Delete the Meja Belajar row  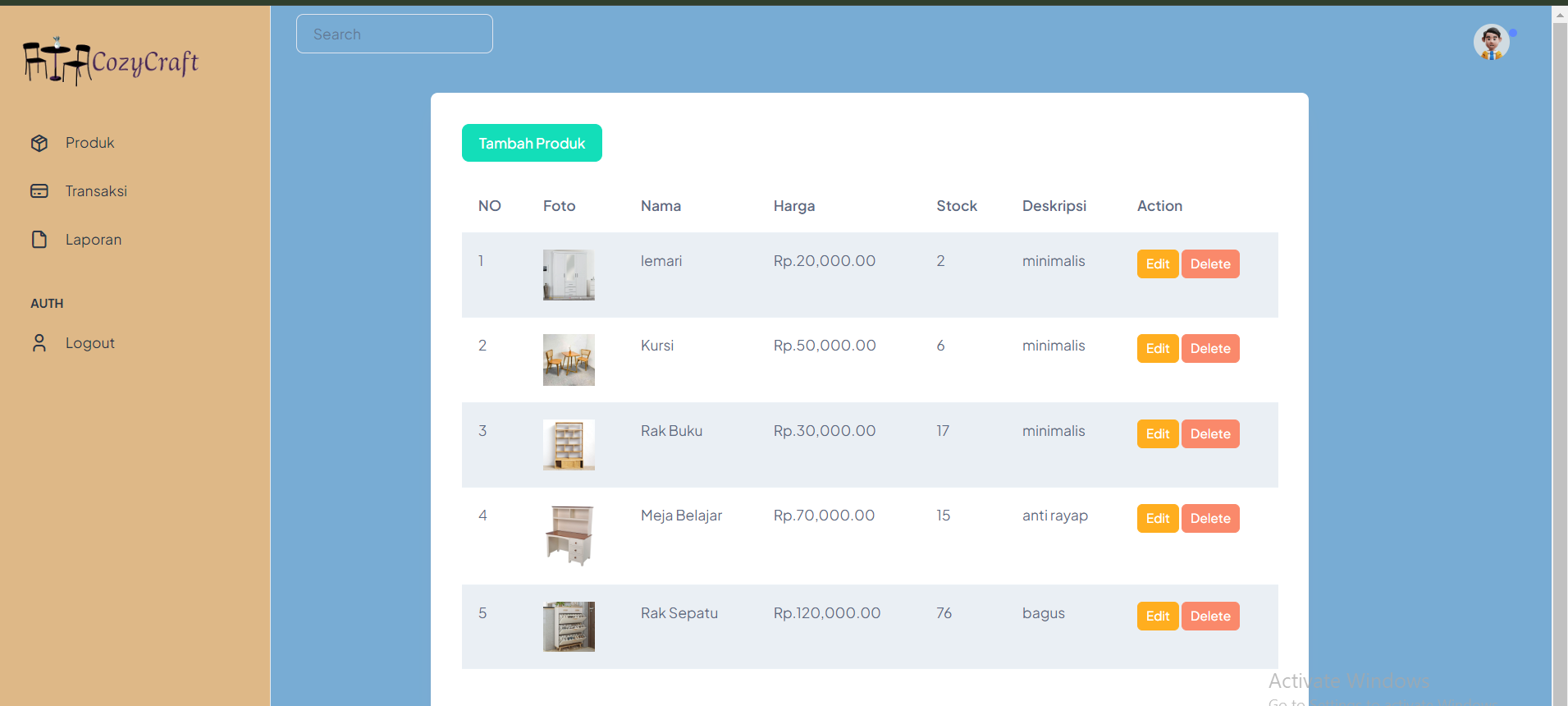coord(1209,519)
